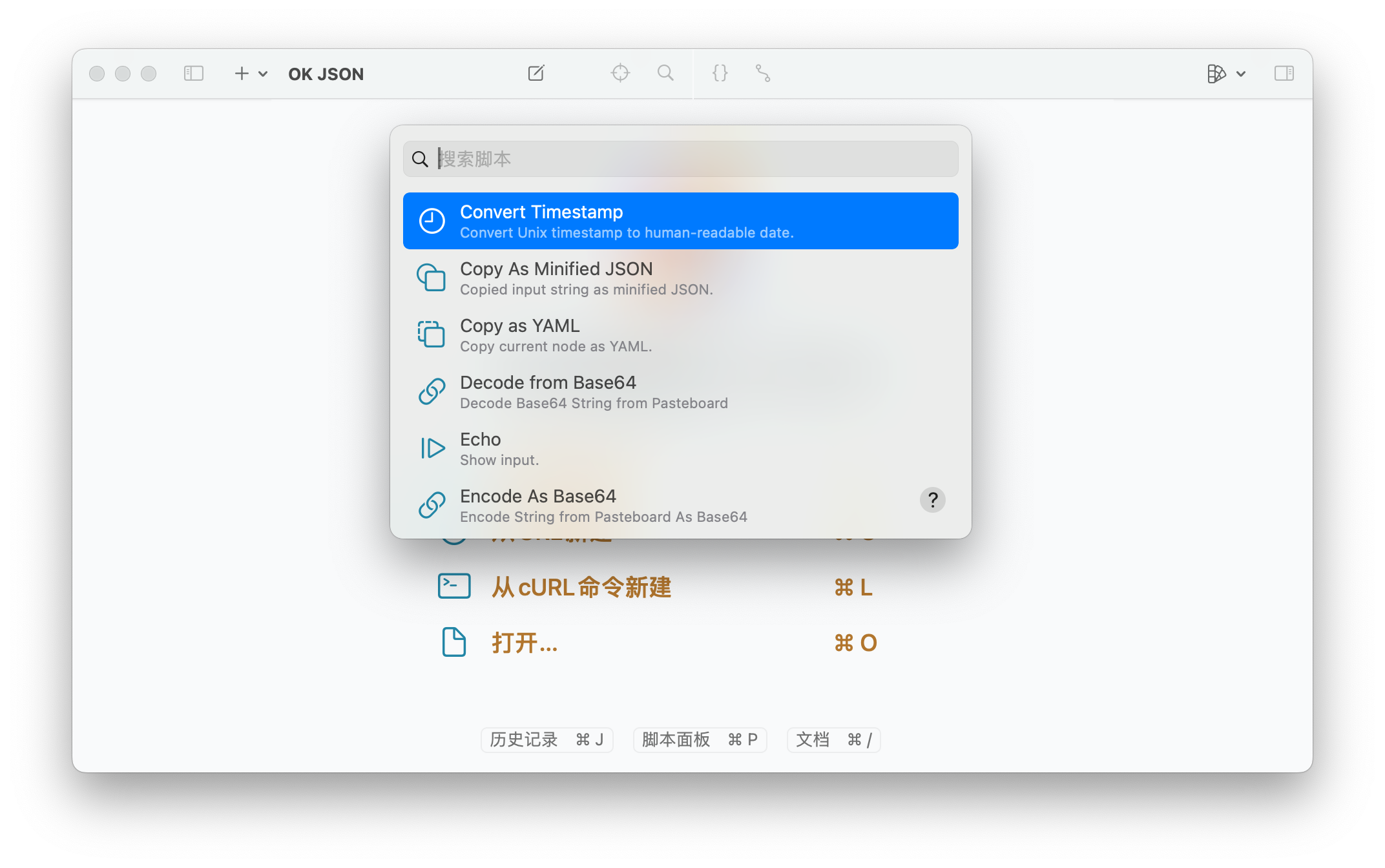Open the question mark help button

pos(933,500)
